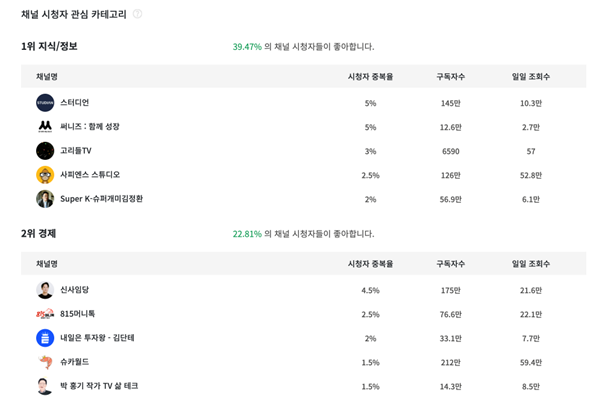Click 구독자수 header in 경제 table
This screenshot has height=405, width=602.
tap(450, 264)
